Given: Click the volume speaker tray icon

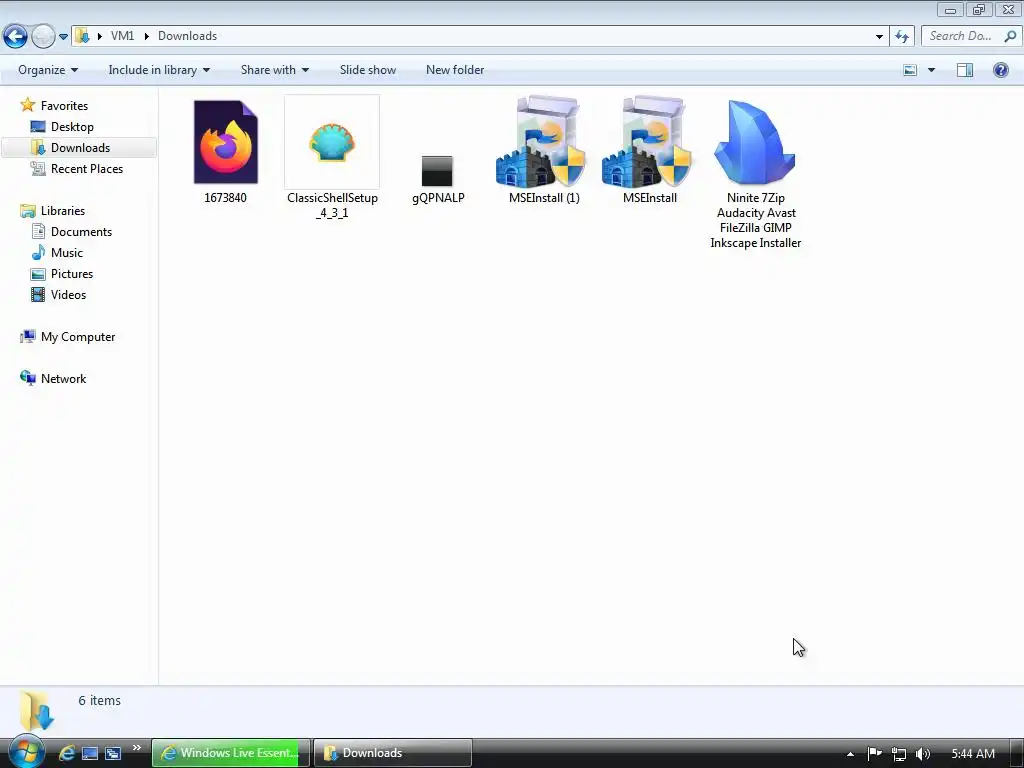Looking at the screenshot, I should [923, 754].
